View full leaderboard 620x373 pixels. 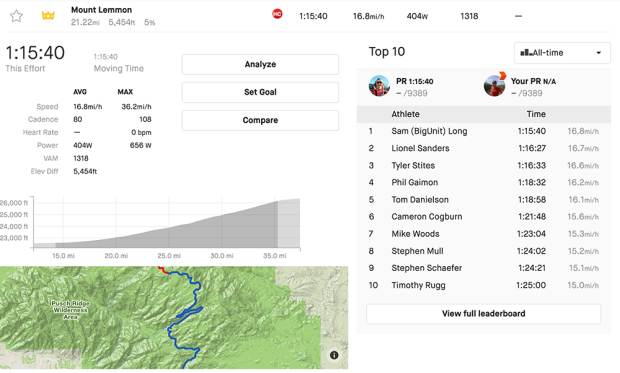point(484,314)
